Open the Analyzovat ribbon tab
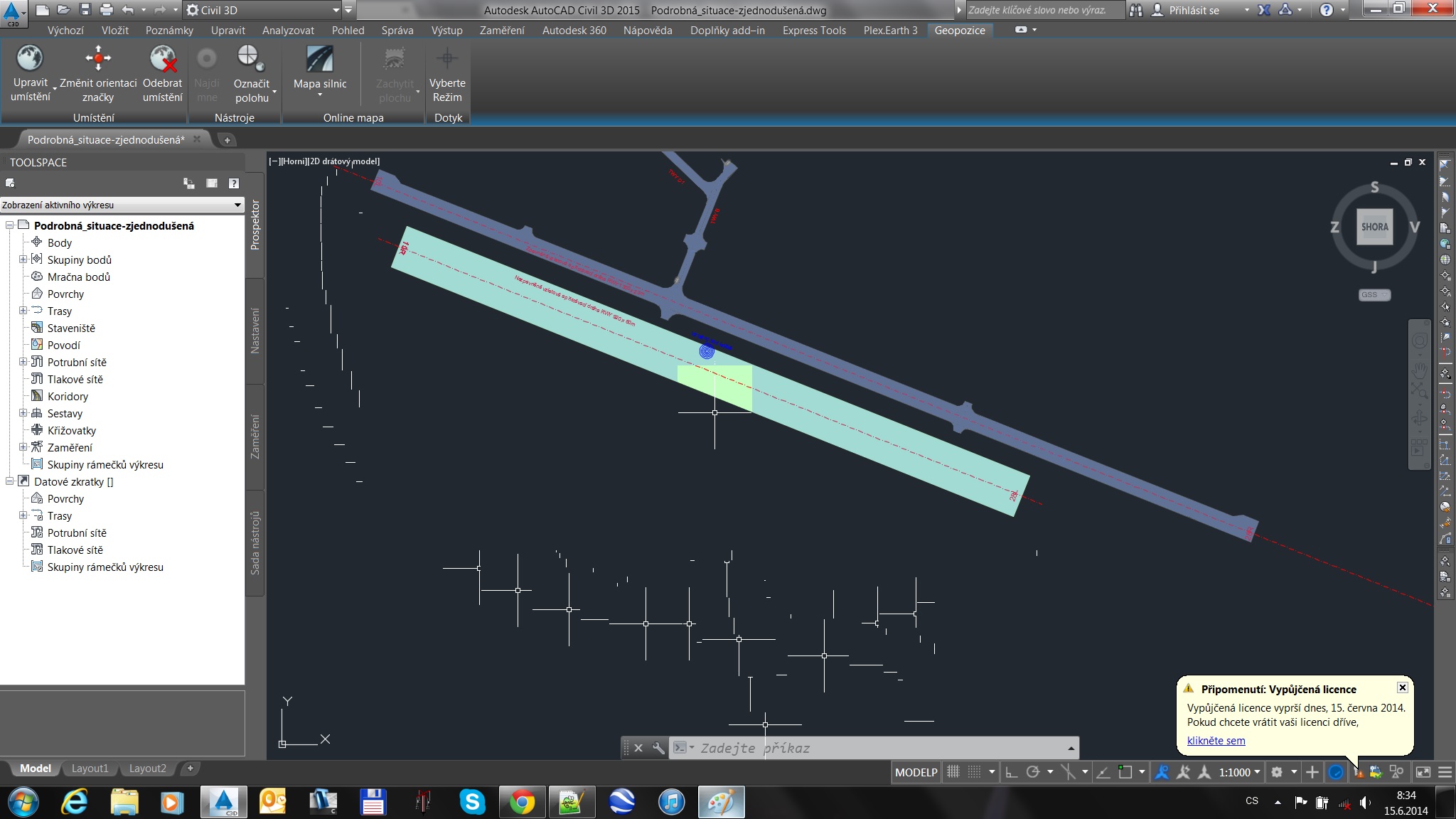 pyautogui.click(x=288, y=31)
